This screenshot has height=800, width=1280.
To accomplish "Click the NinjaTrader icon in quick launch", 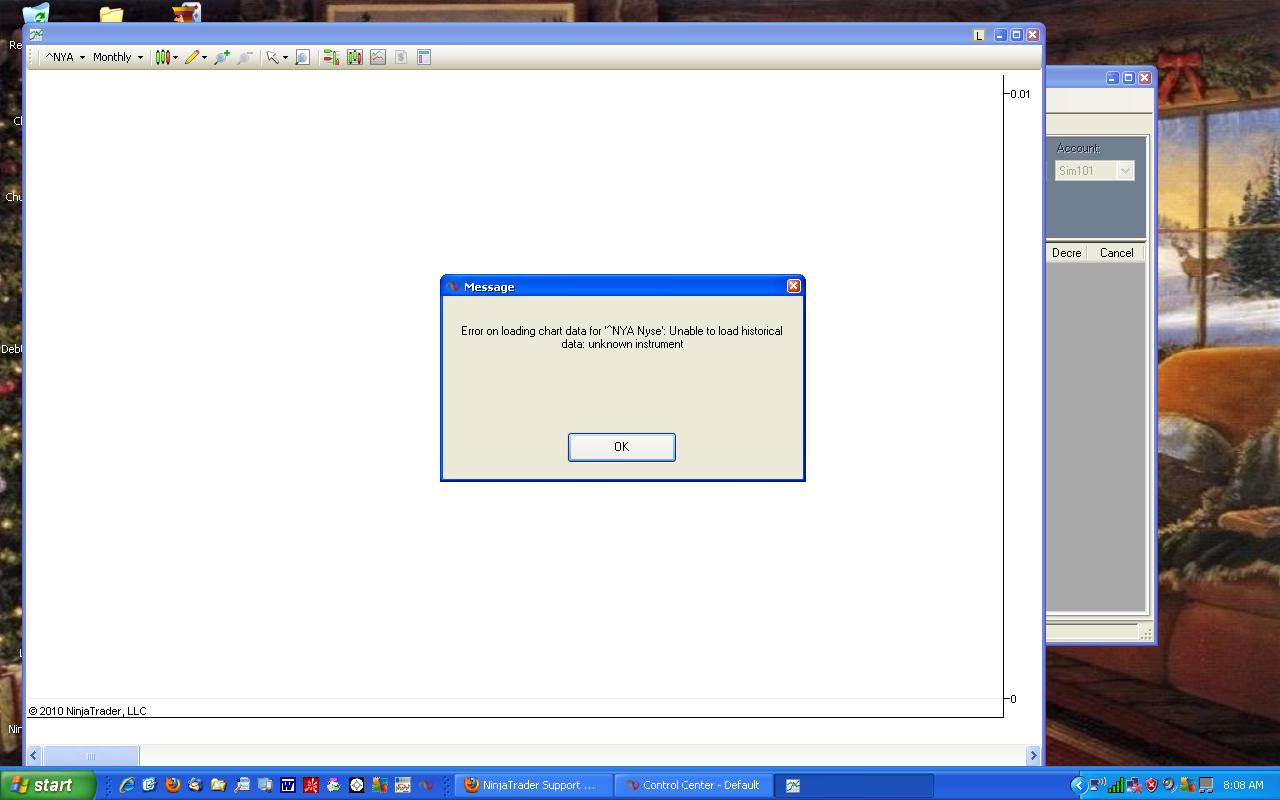I will (x=427, y=785).
